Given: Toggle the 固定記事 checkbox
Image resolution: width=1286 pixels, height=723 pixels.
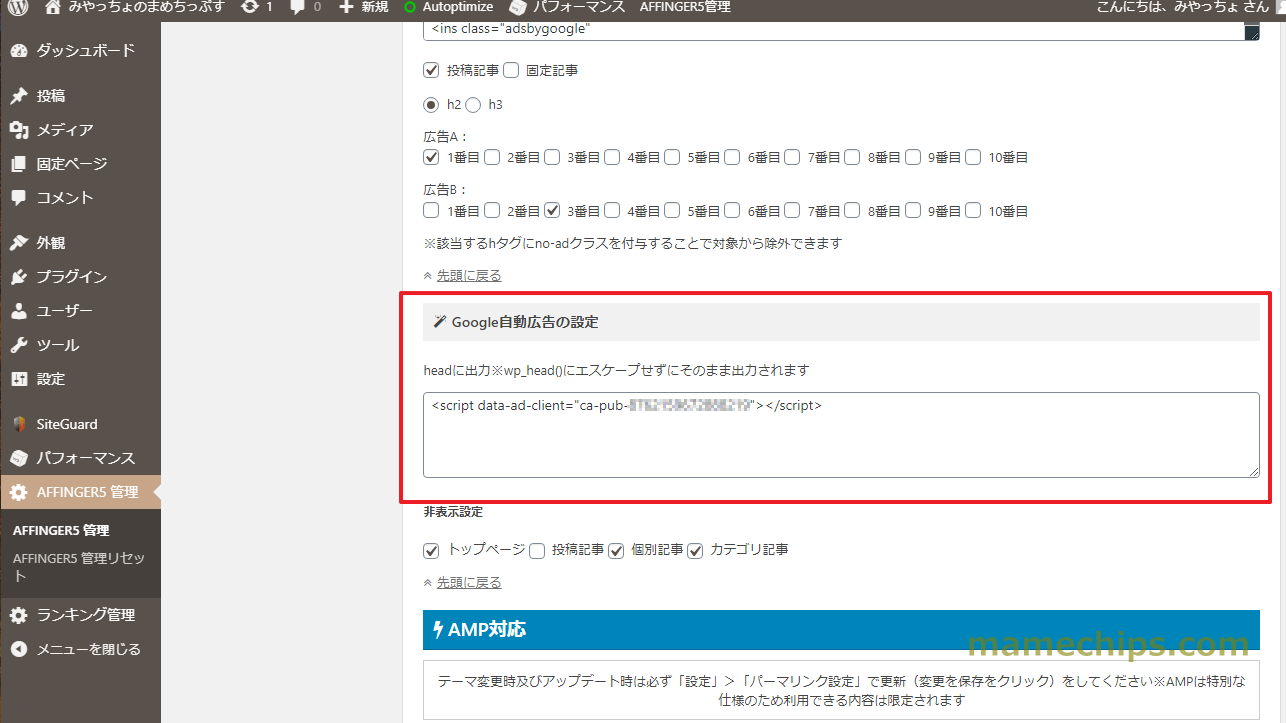Looking at the screenshot, I should [x=511, y=70].
